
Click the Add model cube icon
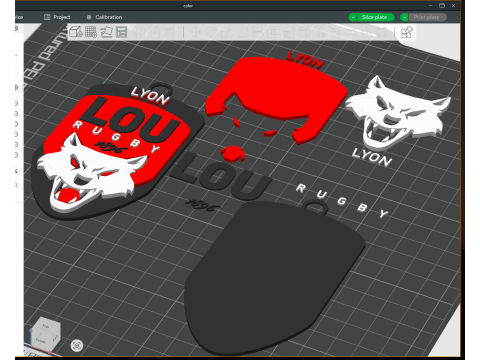tap(76, 32)
